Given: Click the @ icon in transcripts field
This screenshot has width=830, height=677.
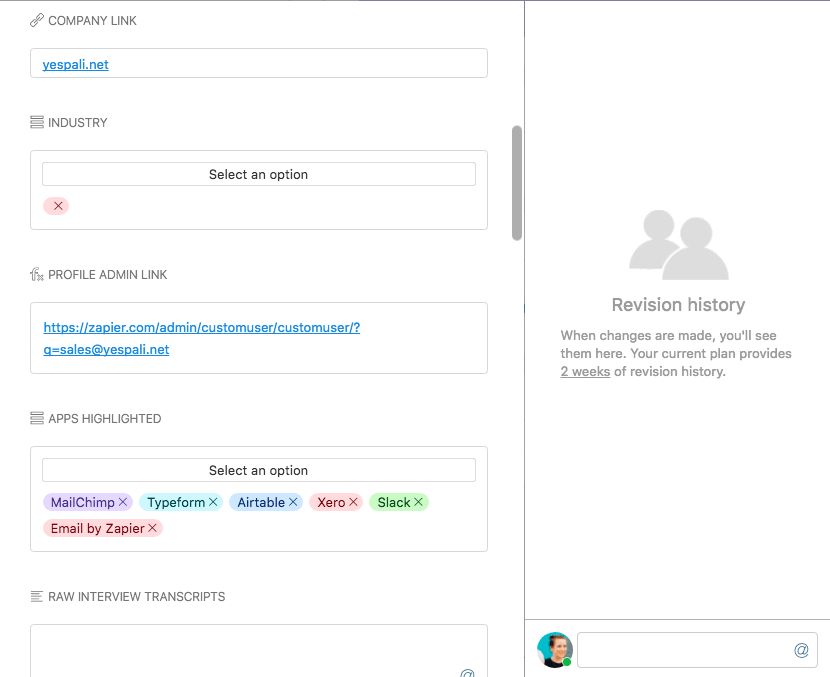Looking at the screenshot, I should tap(467, 672).
